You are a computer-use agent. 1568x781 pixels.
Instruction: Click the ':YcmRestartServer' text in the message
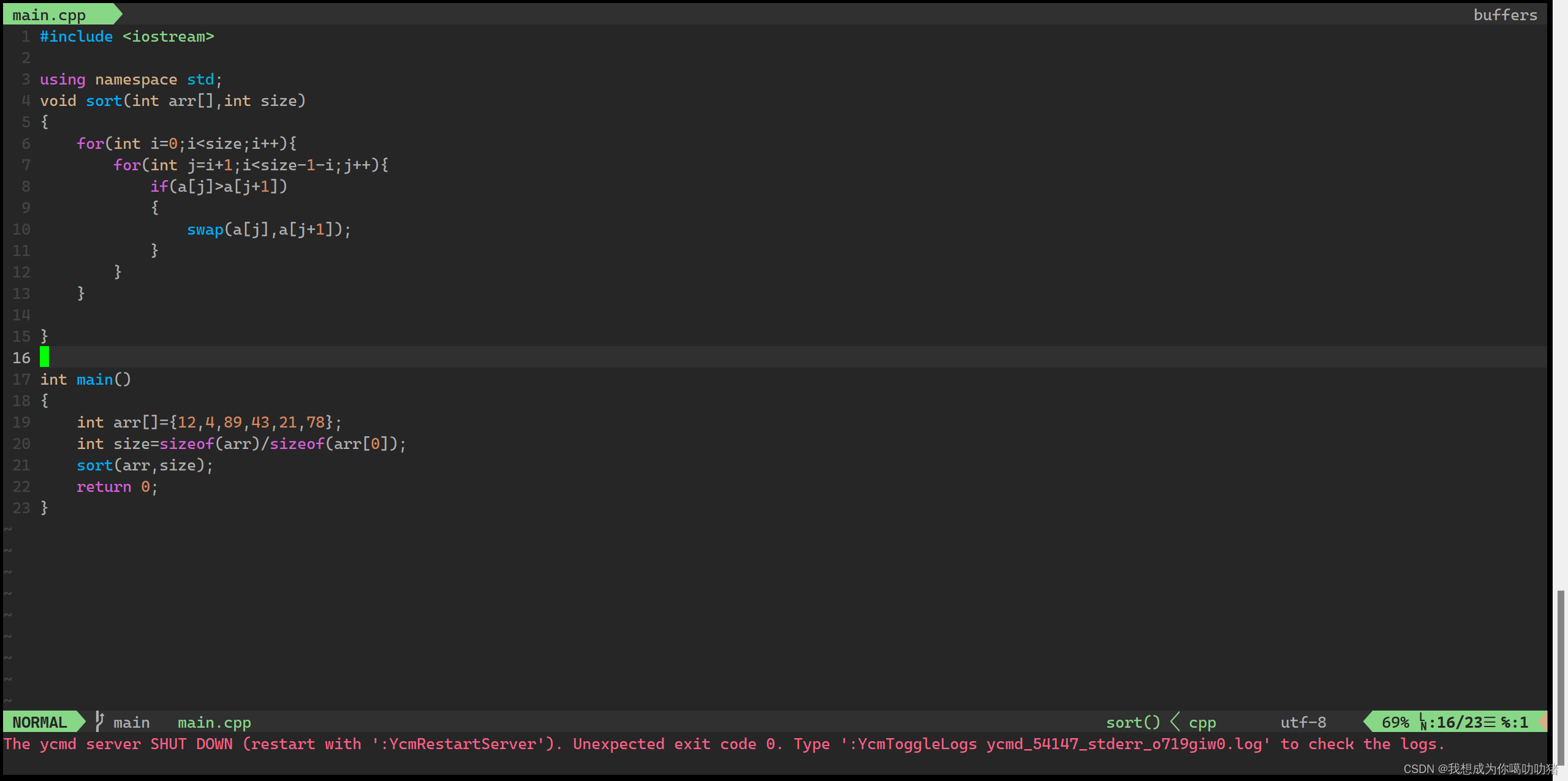[x=458, y=744]
